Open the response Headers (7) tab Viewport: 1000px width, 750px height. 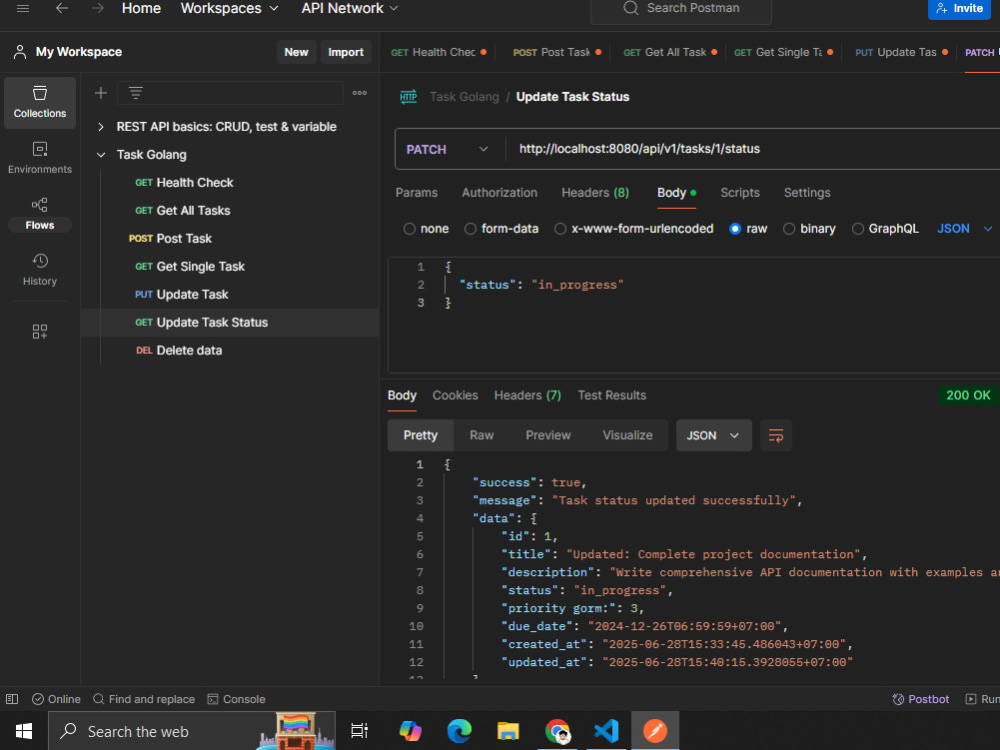527,395
